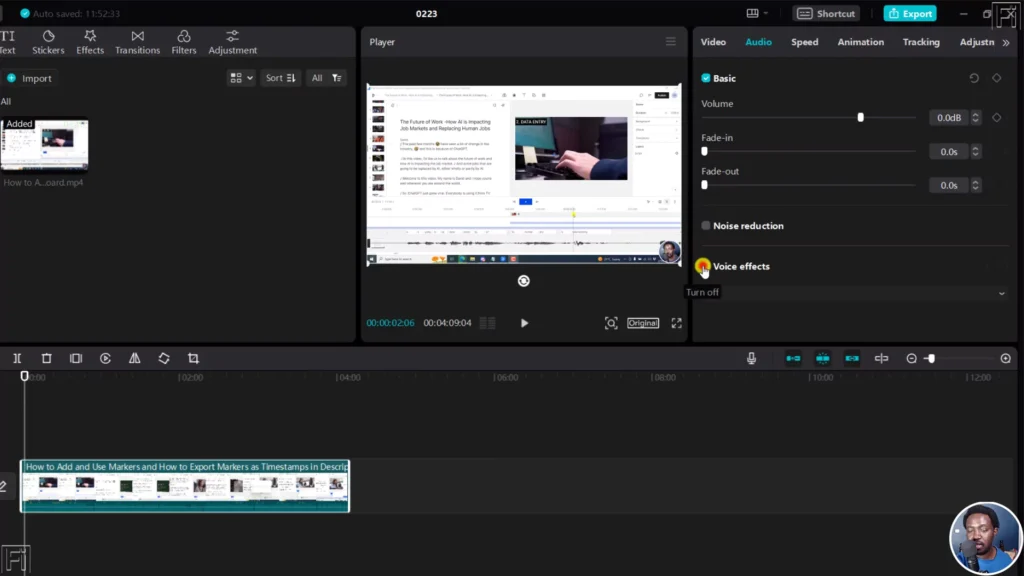Click the Player fullscreen icon
Screen dimensions: 1024x576
[x=677, y=323]
